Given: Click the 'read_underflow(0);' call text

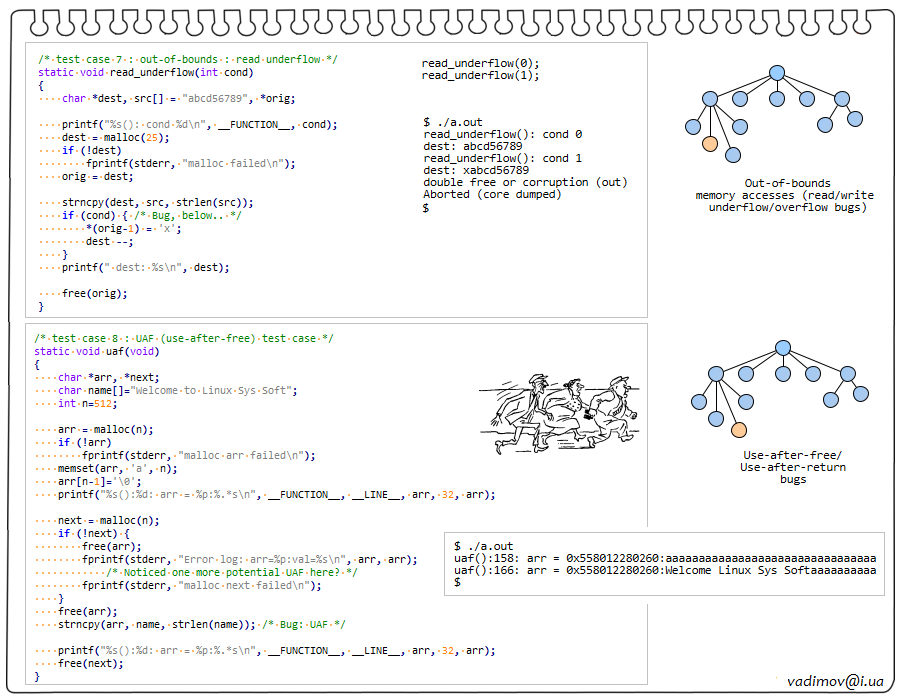Looking at the screenshot, I should (x=480, y=62).
